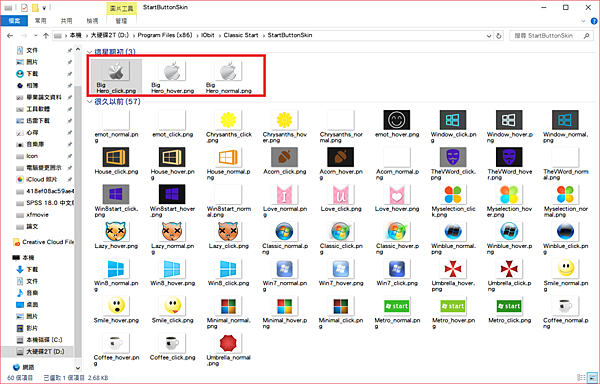Open the 共用 ribbon tab
This screenshot has height=384, width=600.
(x=66, y=21)
